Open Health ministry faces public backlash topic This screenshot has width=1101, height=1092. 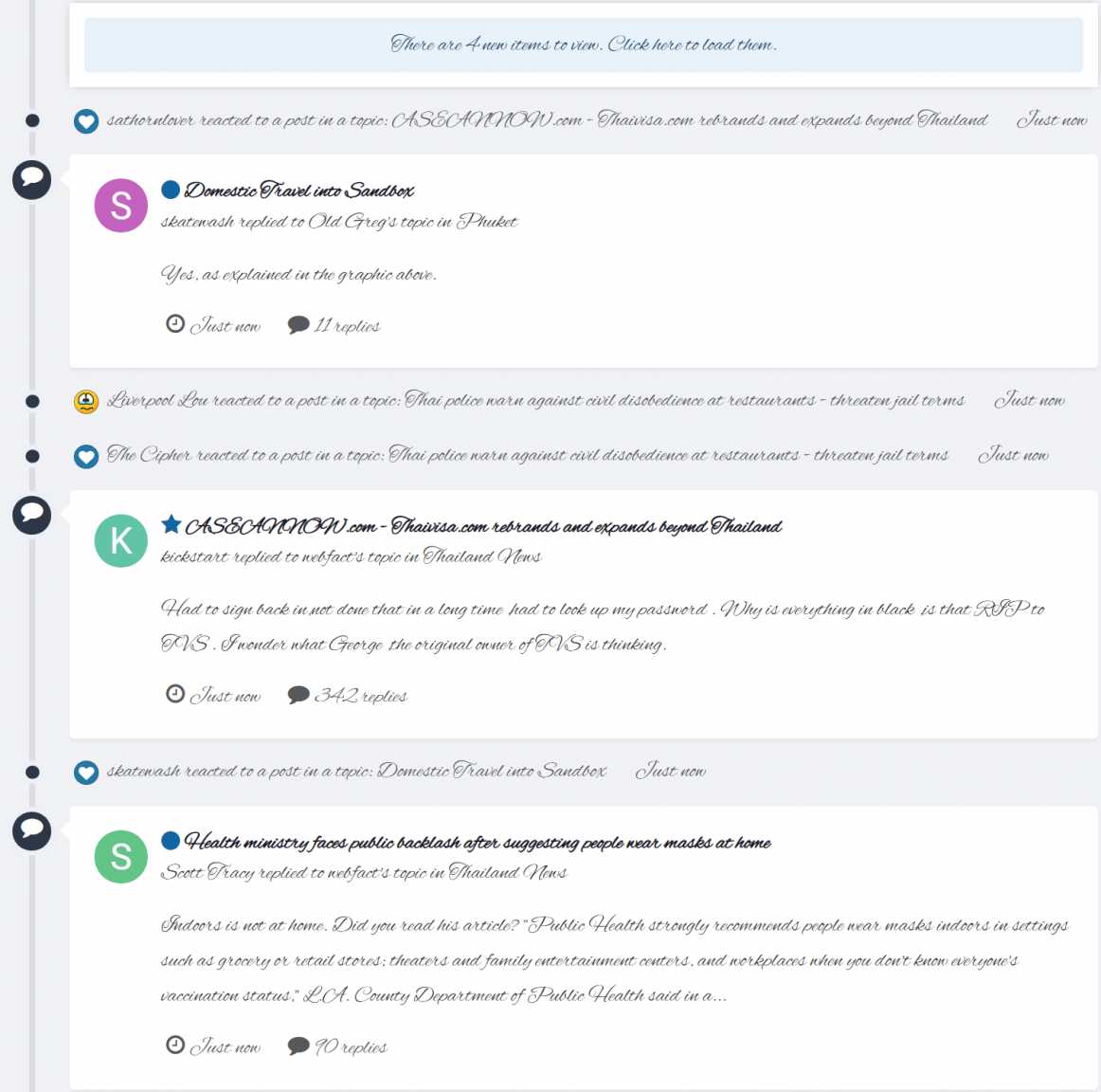(x=478, y=843)
